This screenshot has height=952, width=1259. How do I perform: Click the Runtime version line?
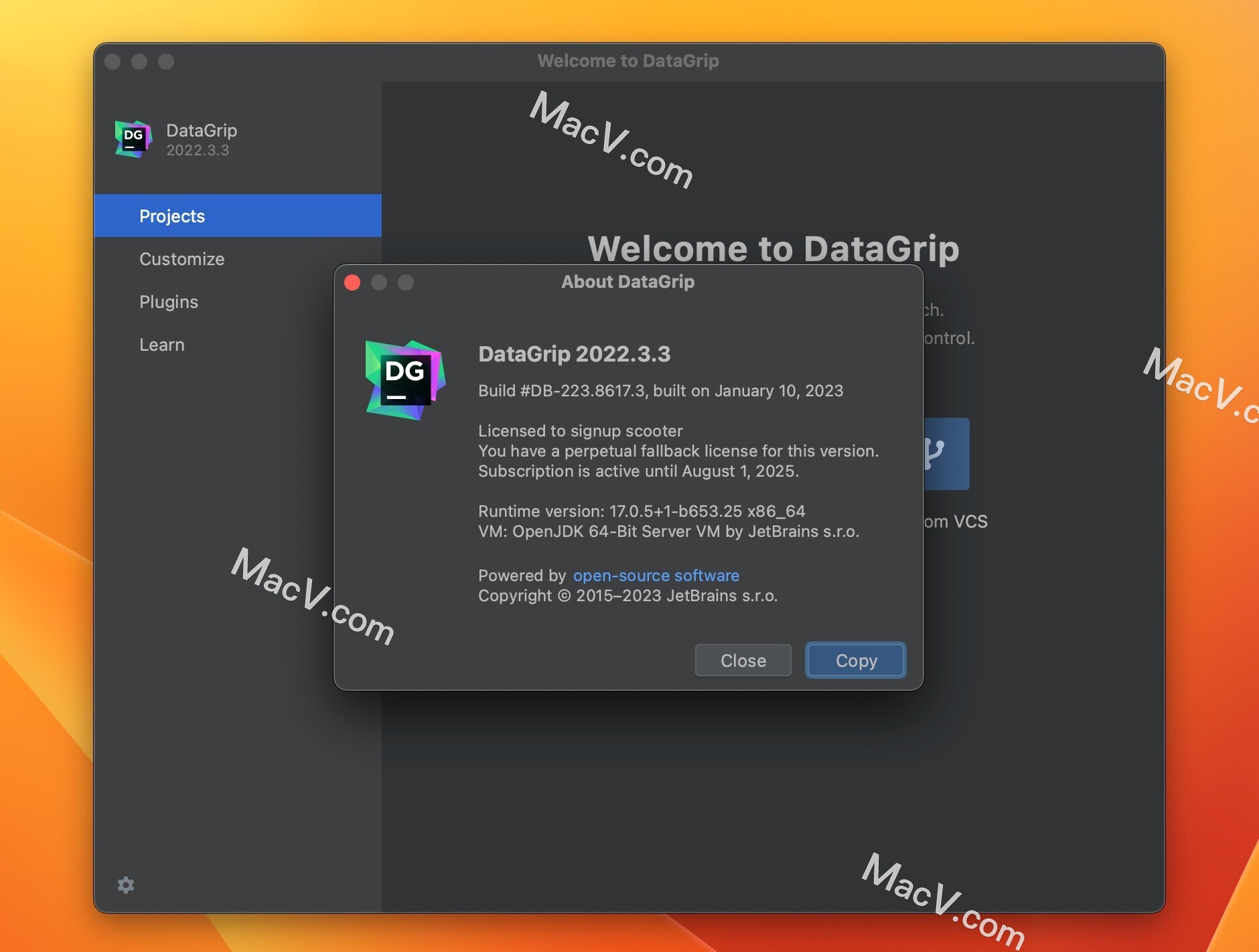coord(642,511)
